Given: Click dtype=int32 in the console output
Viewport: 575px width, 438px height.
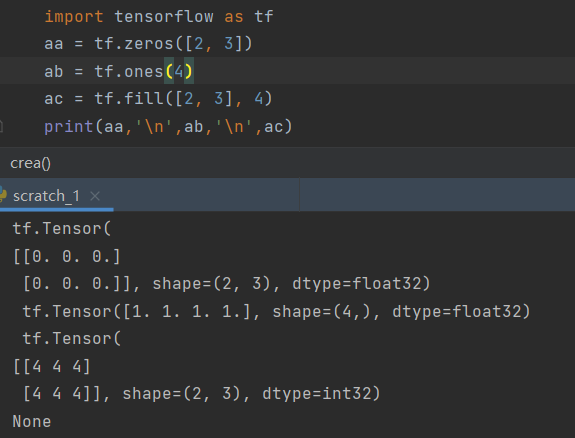Looking at the screenshot, I should click(321, 394).
